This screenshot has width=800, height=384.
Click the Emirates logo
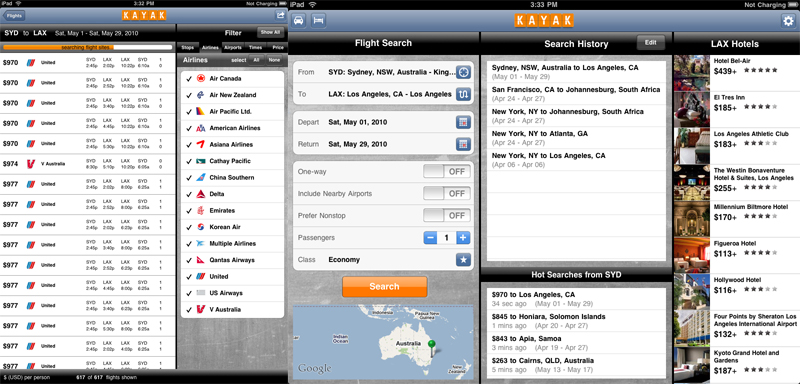[201, 211]
